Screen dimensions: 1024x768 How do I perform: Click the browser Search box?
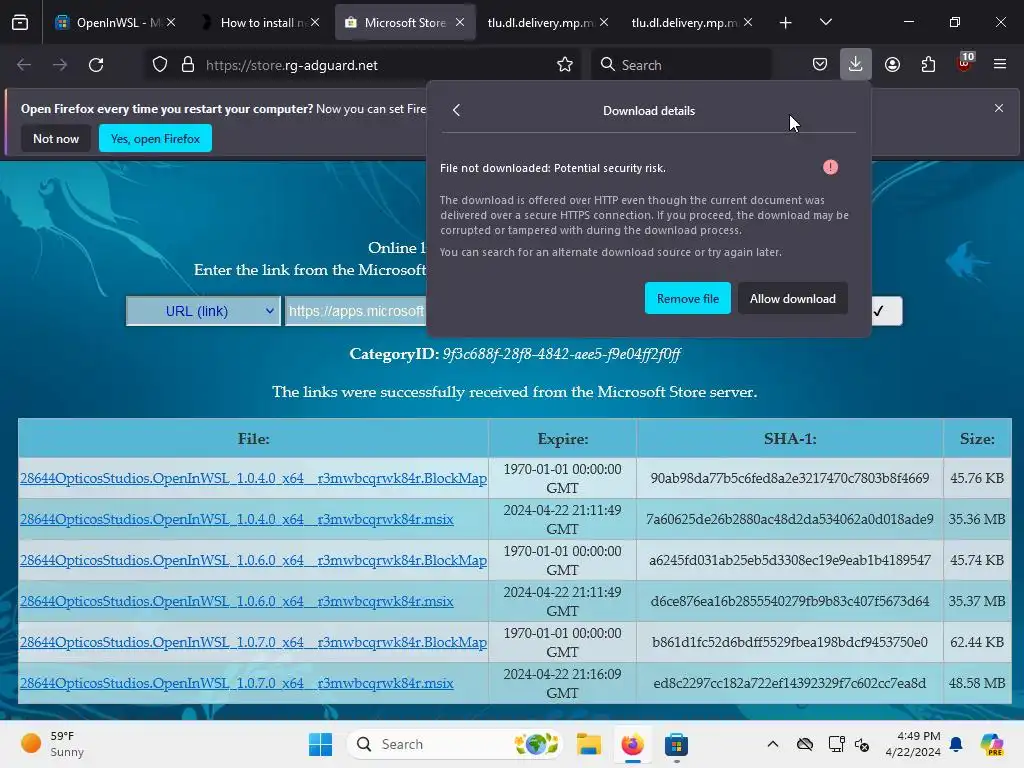tap(681, 65)
